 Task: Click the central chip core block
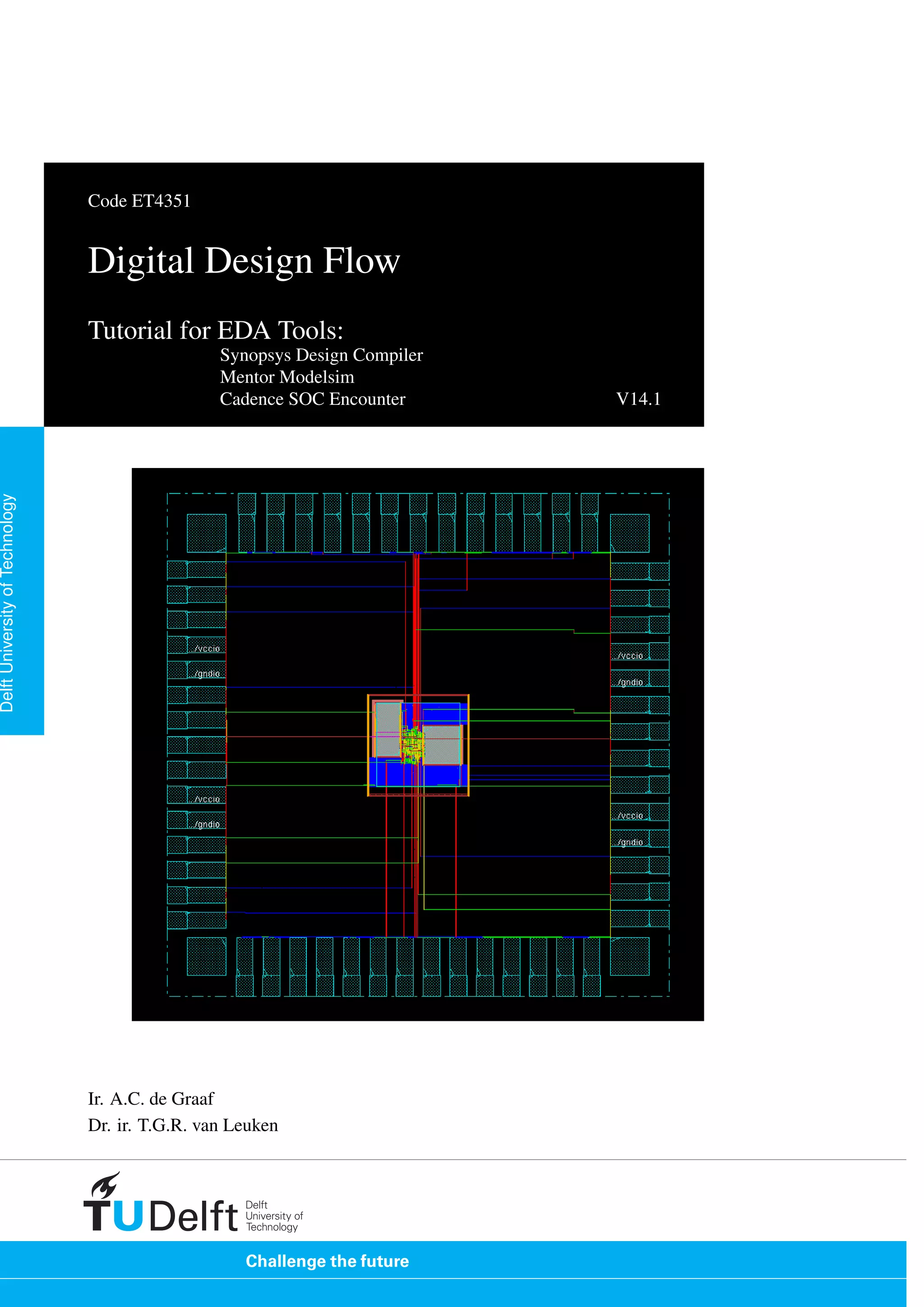click(x=418, y=745)
